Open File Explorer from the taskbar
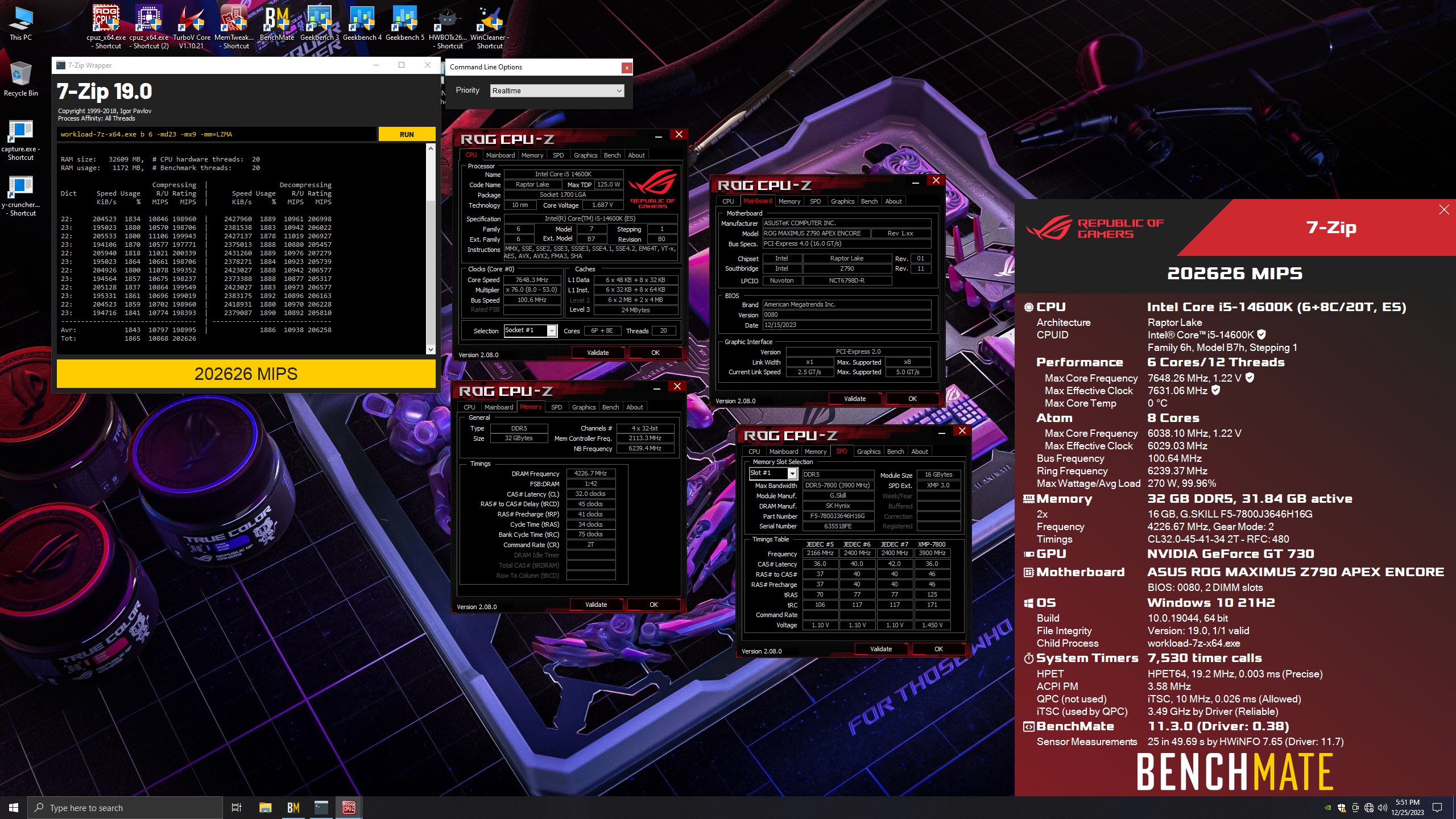This screenshot has width=1456, height=819. click(265, 808)
